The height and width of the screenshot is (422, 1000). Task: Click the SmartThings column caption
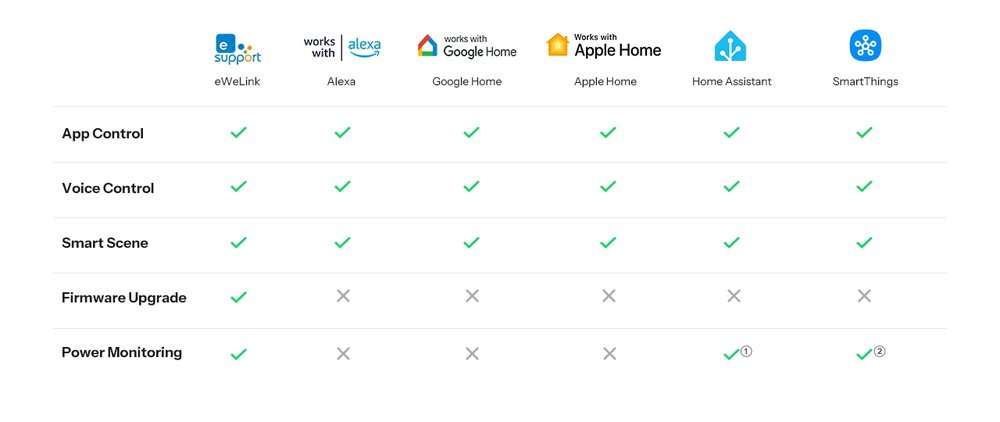point(865,82)
